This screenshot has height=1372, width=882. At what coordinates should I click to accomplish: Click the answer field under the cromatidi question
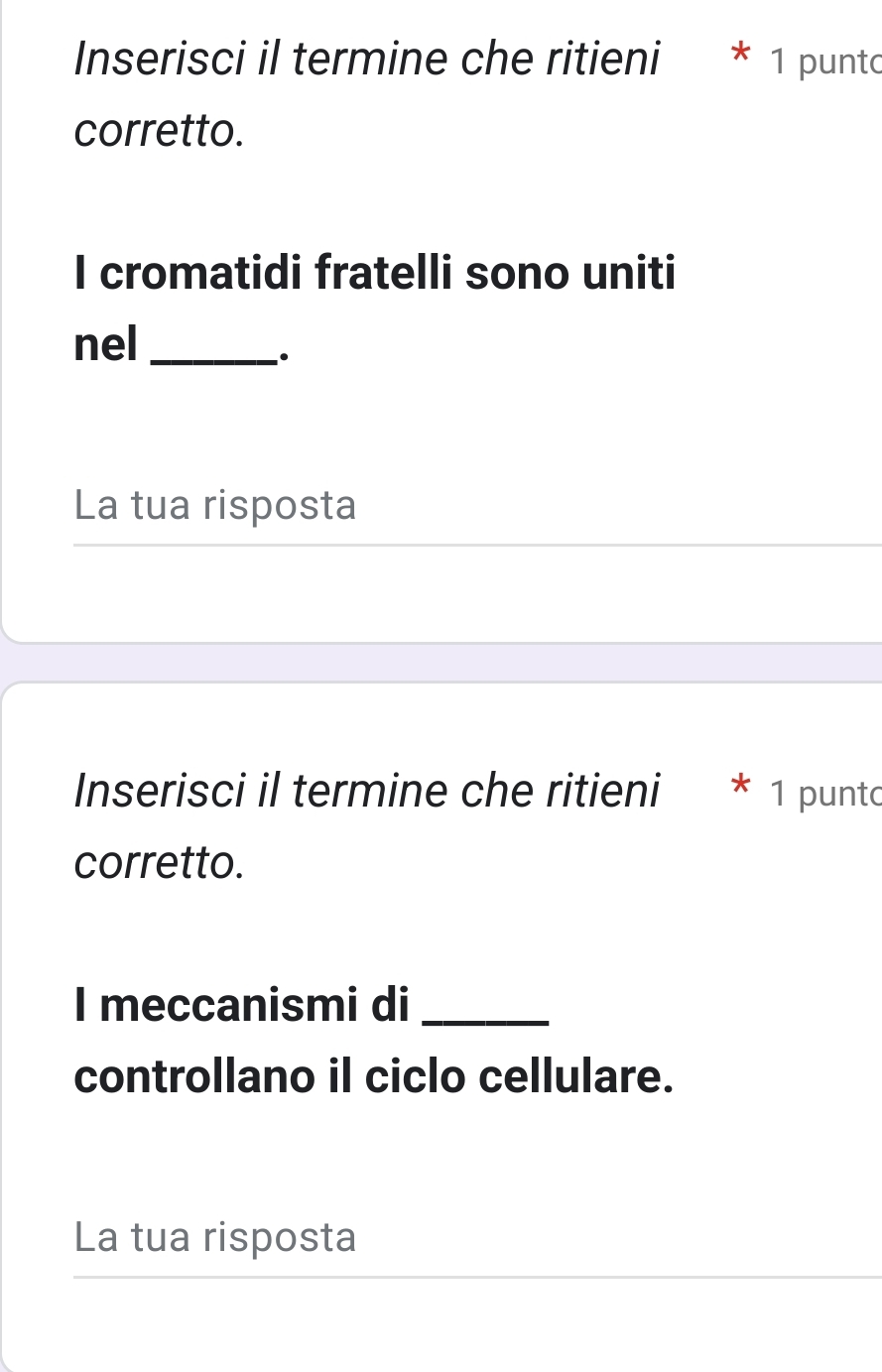pos(476,506)
